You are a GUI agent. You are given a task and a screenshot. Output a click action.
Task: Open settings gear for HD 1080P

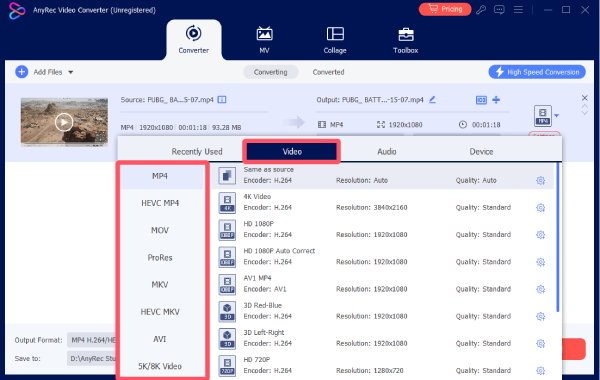pyautogui.click(x=540, y=235)
